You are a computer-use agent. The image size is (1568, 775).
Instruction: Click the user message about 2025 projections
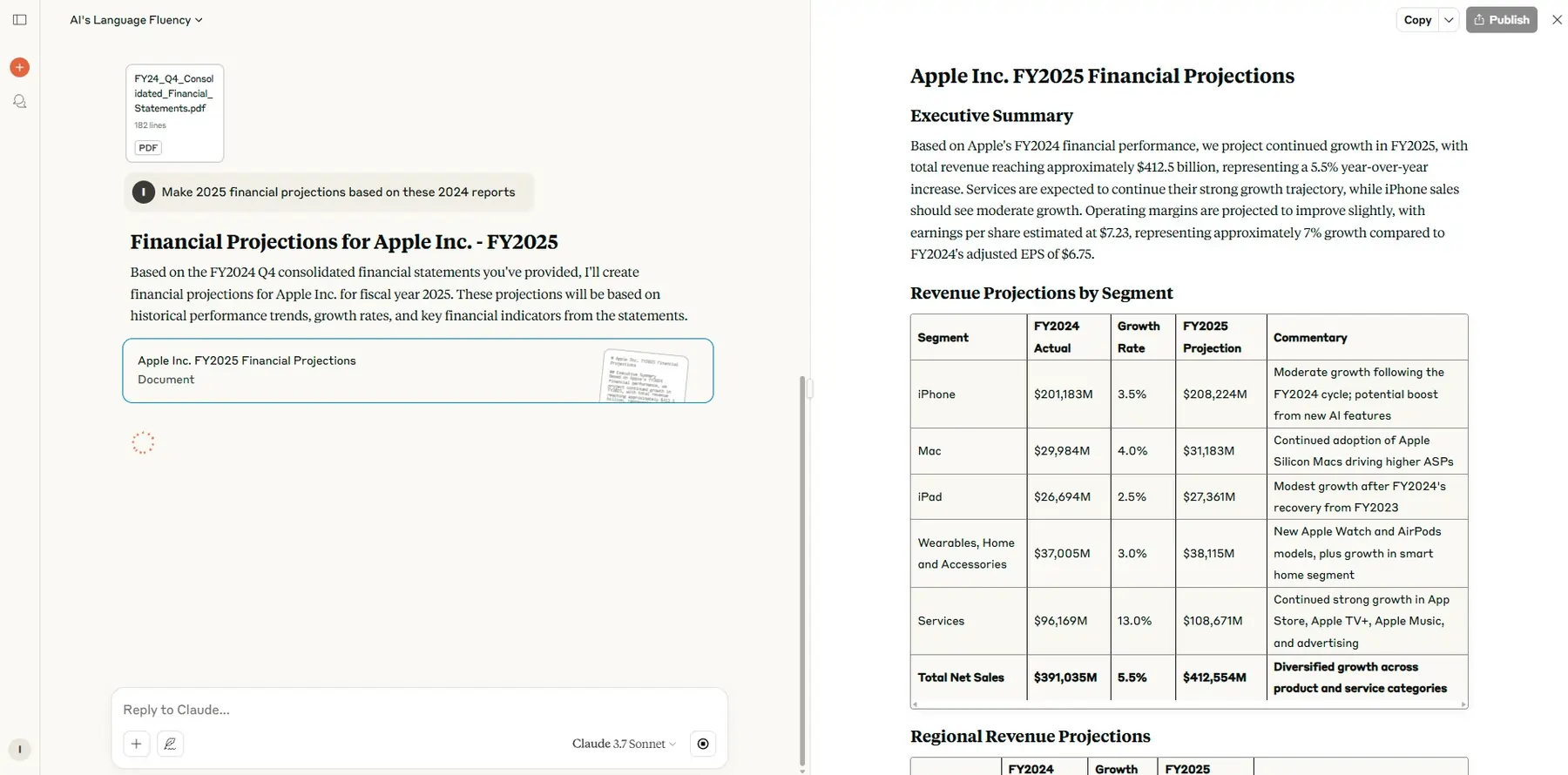coord(328,192)
